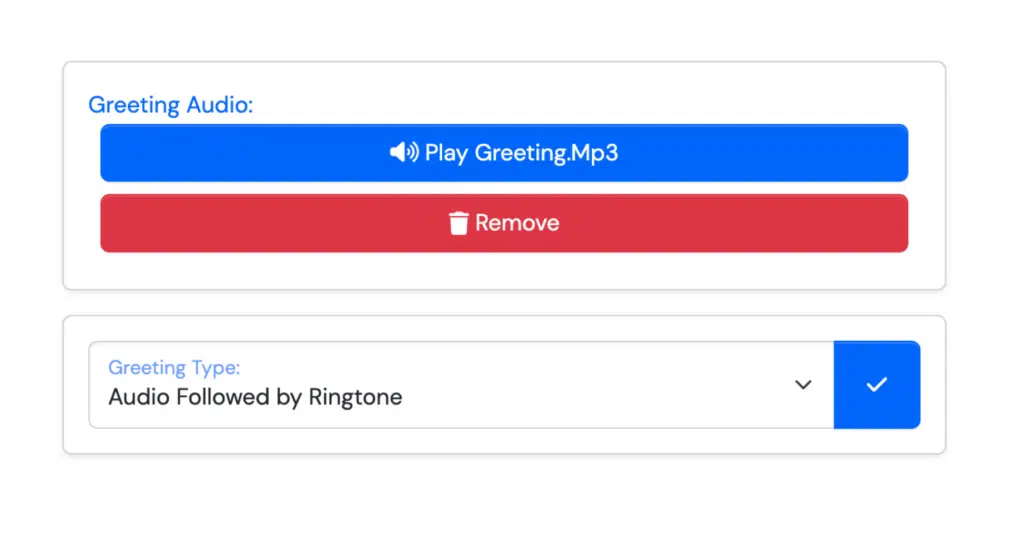Screen dimensions: 1024x546
Task: Start playback of the greeting file
Action: tap(504, 153)
